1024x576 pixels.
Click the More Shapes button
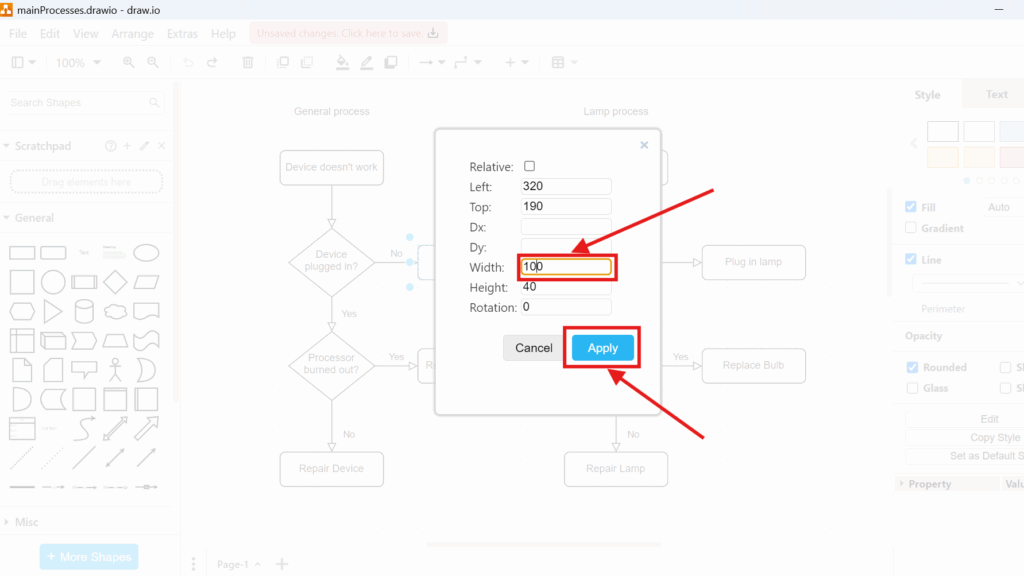(x=88, y=556)
